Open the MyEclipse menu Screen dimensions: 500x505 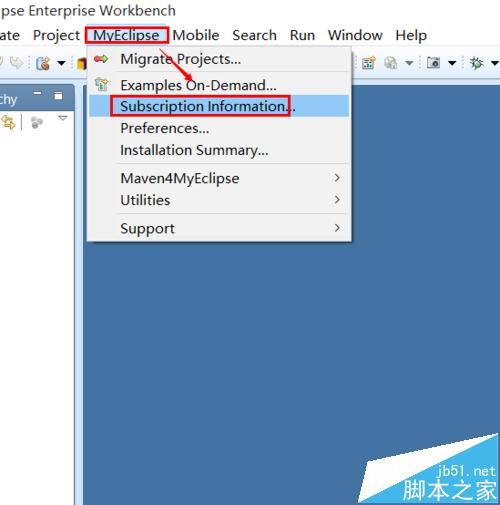(x=126, y=35)
